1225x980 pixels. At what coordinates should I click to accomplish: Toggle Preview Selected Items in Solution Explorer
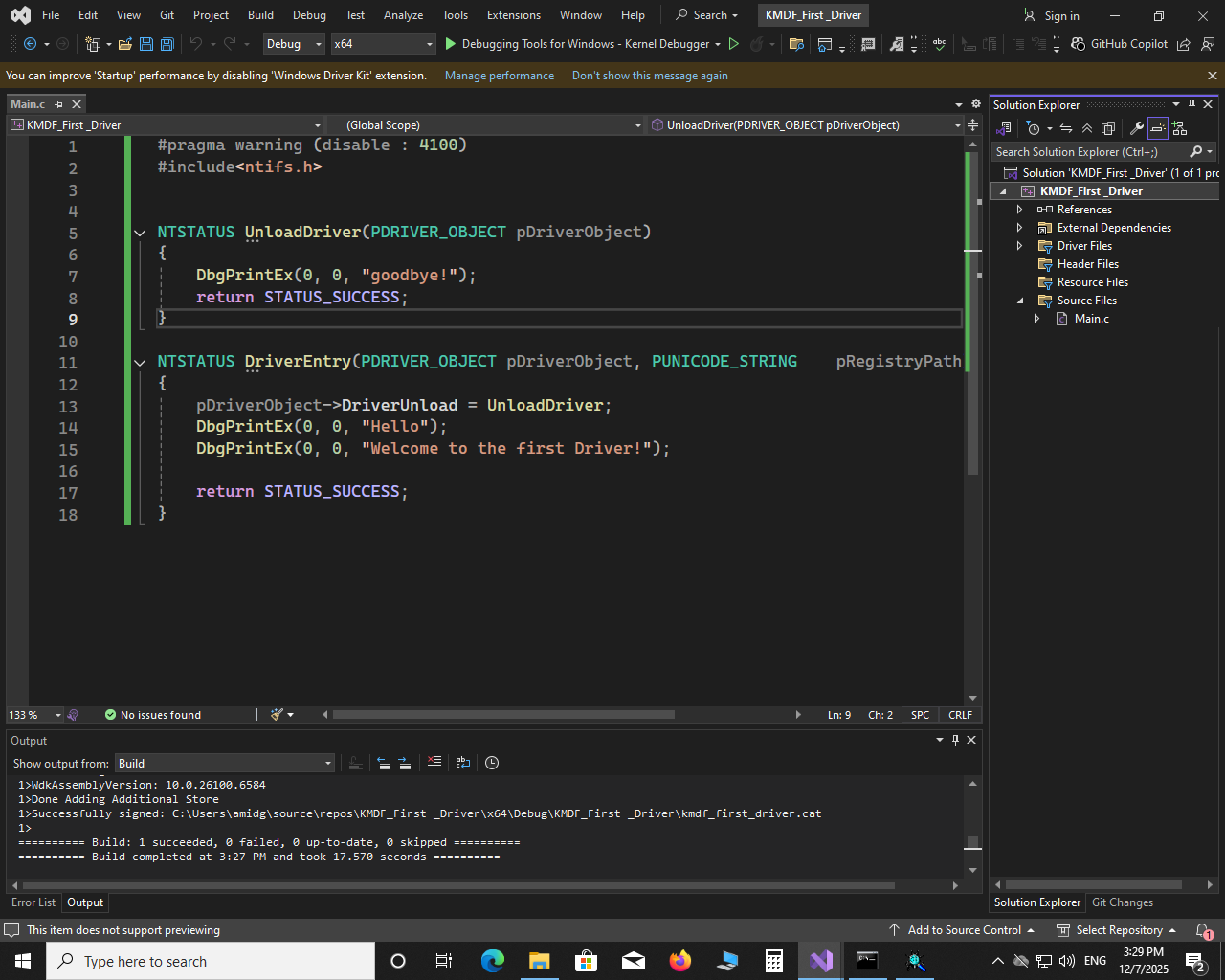click(x=1158, y=128)
